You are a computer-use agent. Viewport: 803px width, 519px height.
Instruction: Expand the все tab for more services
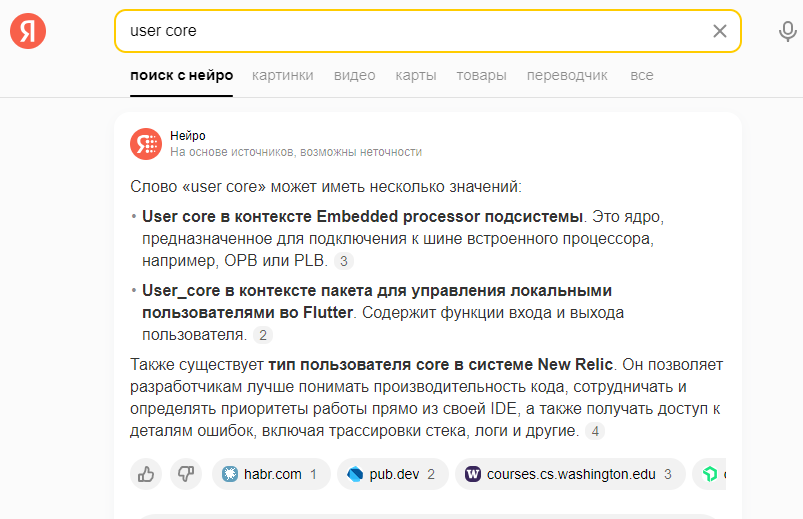click(641, 75)
